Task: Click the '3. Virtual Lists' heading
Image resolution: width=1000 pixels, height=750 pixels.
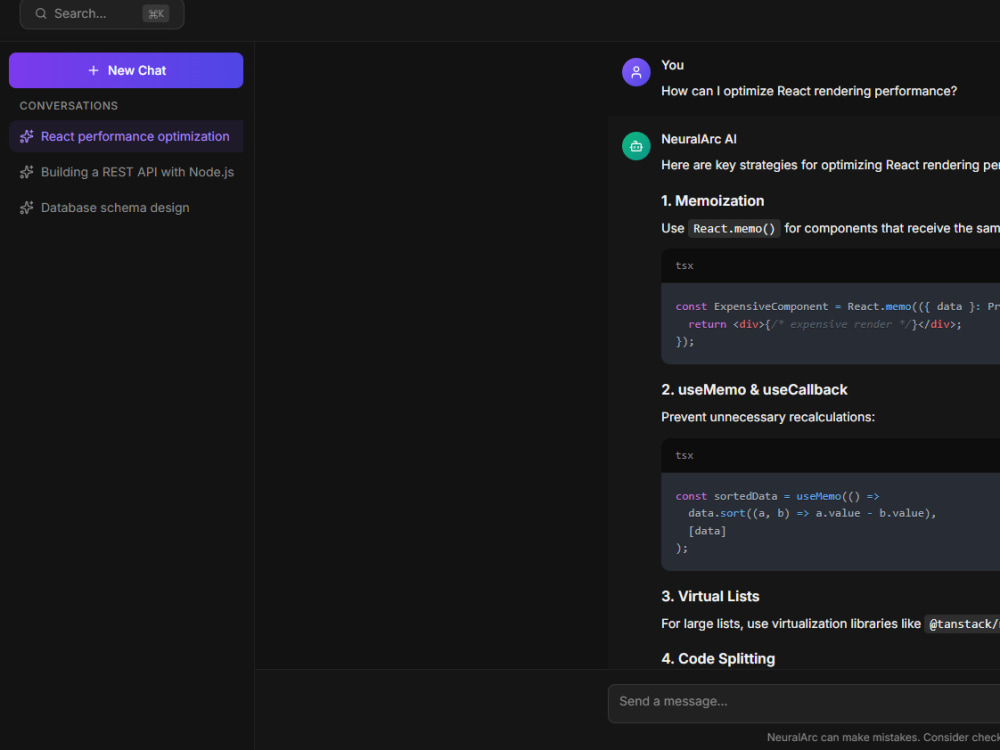Action: click(x=710, y=596)
